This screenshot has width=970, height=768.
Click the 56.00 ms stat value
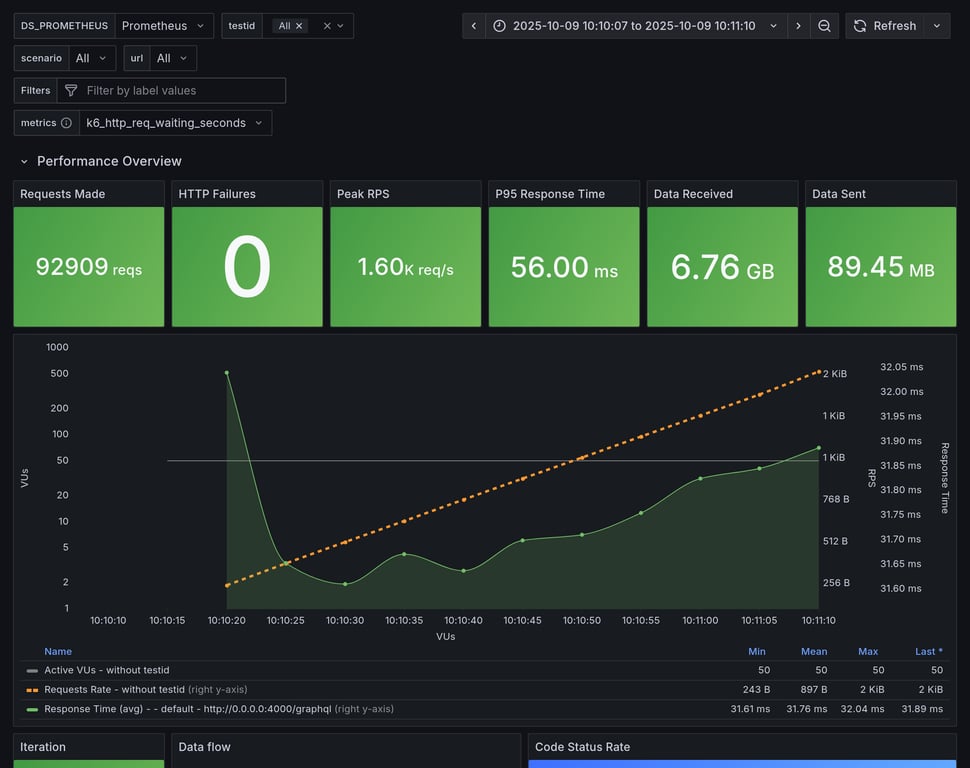pos(564,267)
